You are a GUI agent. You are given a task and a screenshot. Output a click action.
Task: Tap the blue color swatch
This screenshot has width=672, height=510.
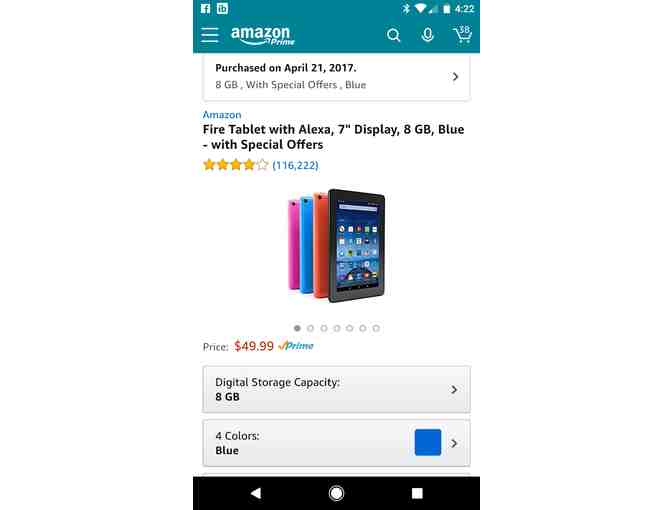tap(428, 442)
